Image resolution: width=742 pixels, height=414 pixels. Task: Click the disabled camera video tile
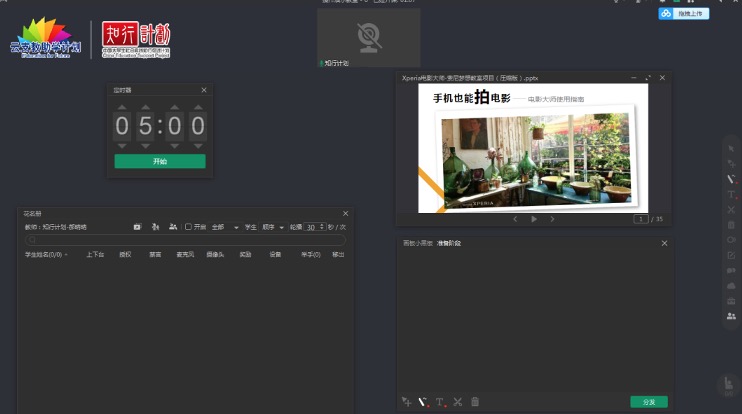369,37
